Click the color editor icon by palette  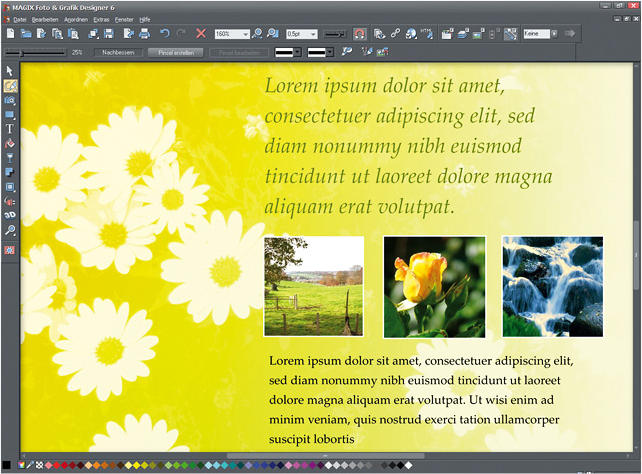[21, 465]
